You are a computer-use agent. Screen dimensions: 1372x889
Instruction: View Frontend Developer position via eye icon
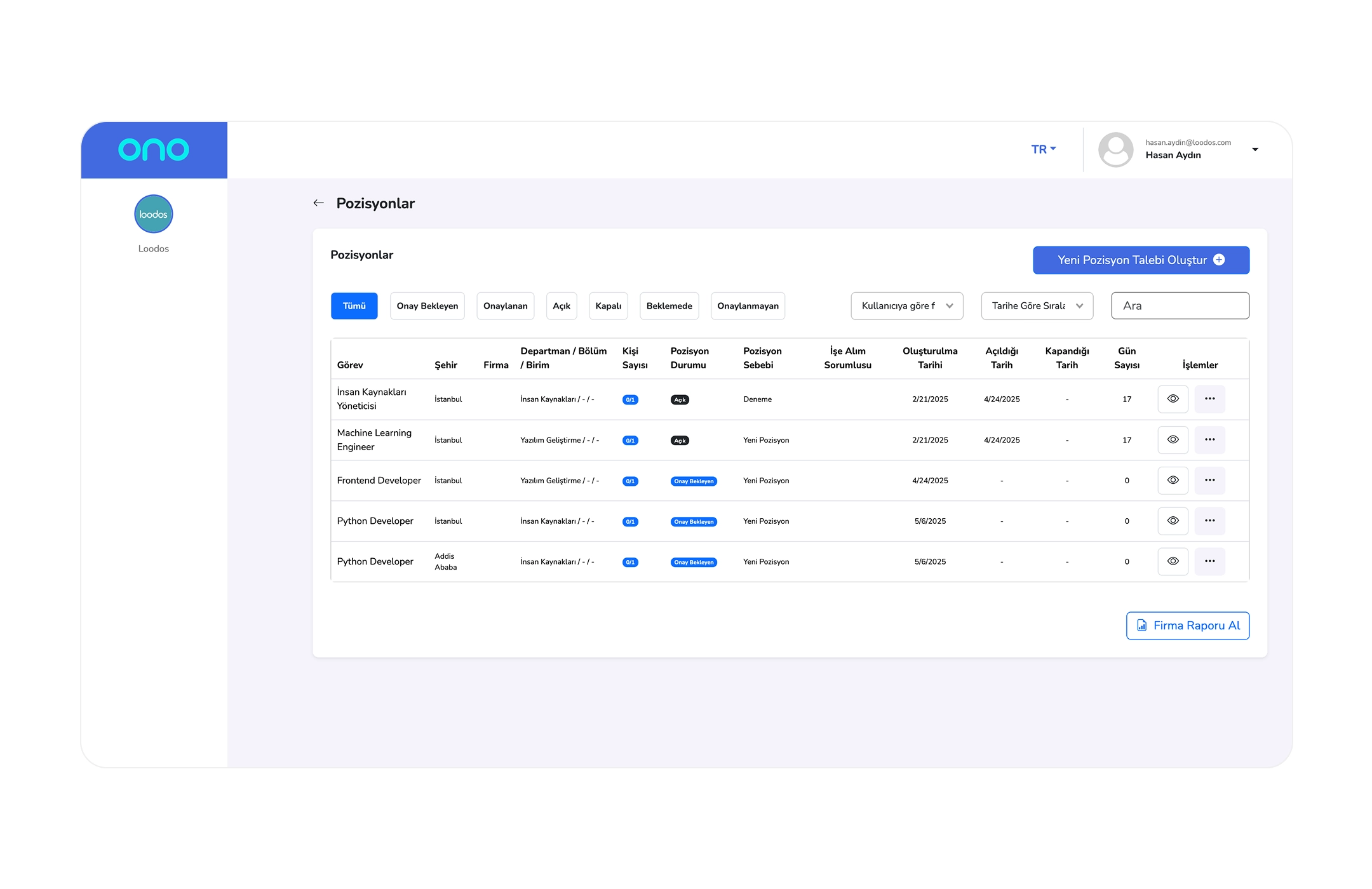point(1173,480)
